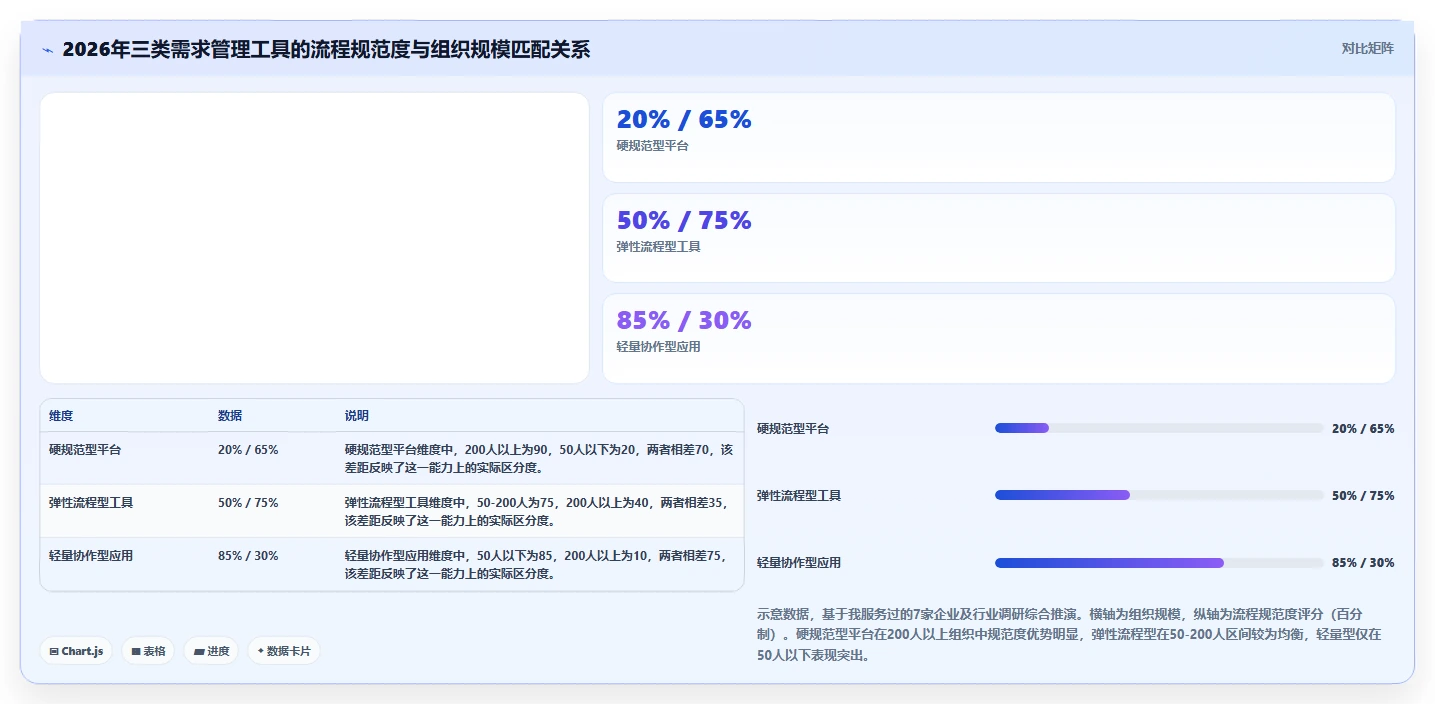Click the 维度 column header

(x=61, y=416)
